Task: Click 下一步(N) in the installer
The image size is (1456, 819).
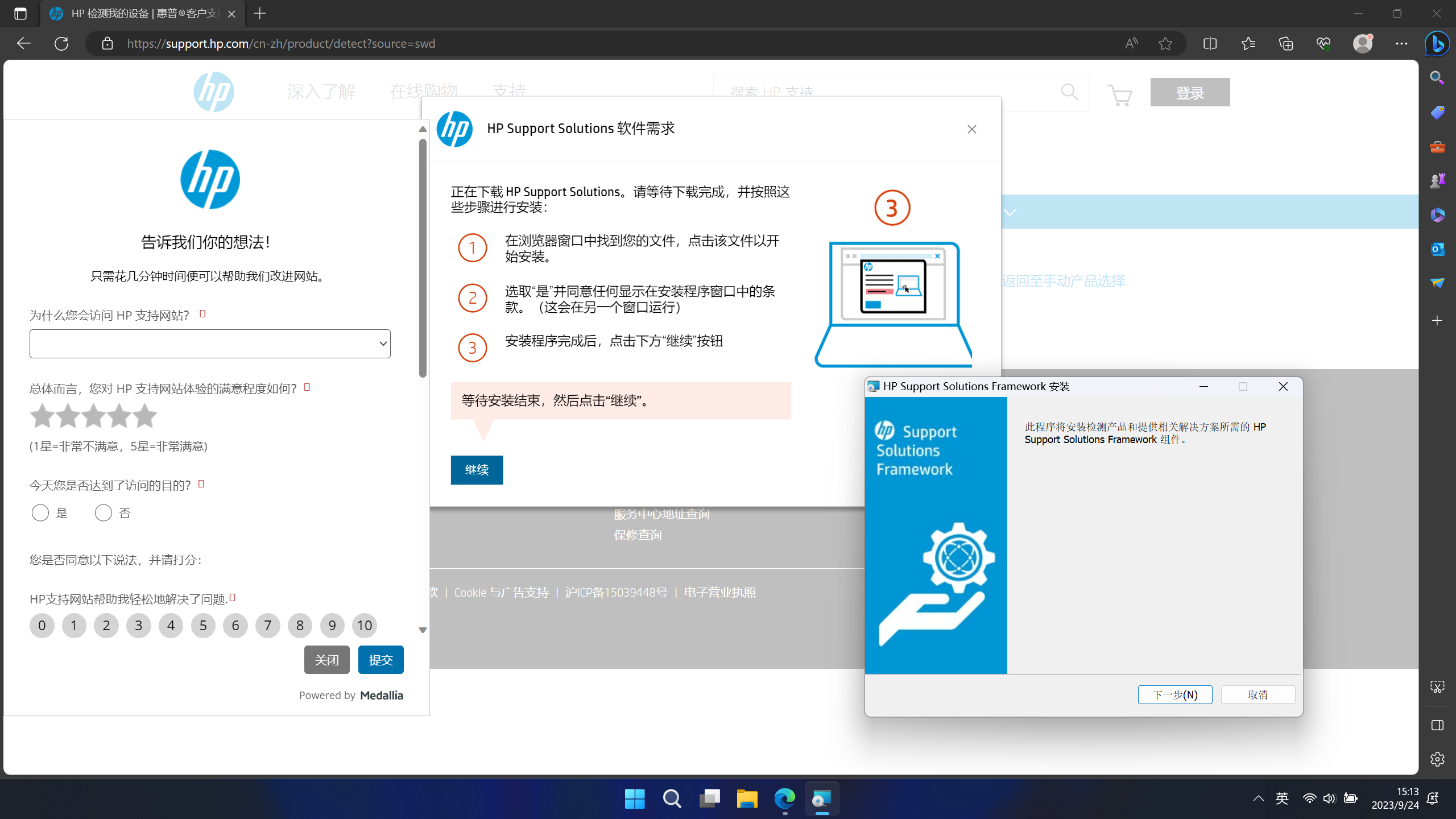Action: tap(1174, 694)
